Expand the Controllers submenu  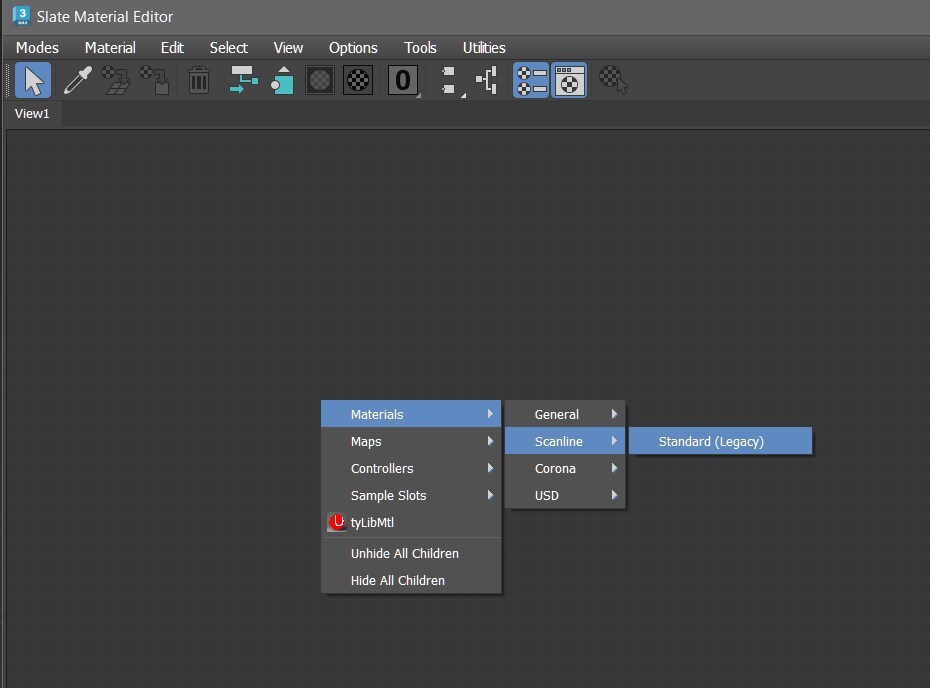[411, 468]
